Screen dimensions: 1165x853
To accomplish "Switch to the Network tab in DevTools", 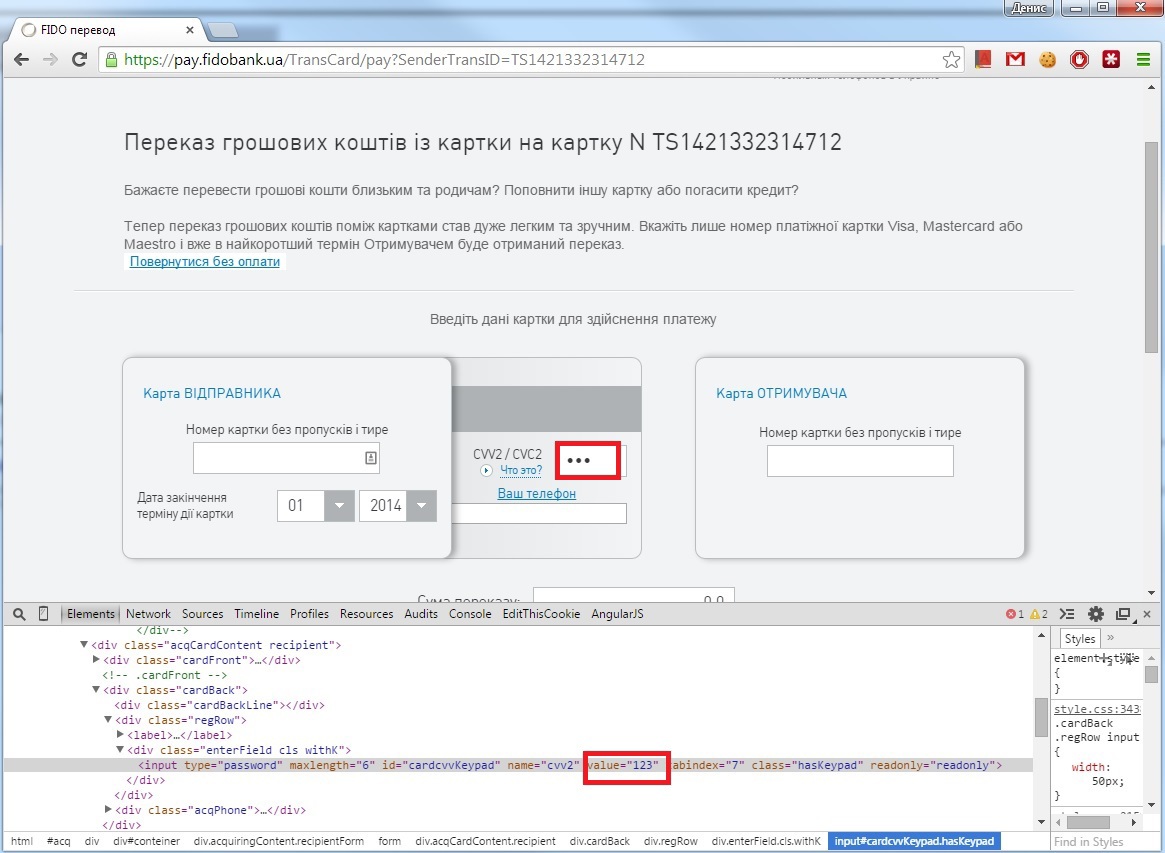I will coord(148,613).
